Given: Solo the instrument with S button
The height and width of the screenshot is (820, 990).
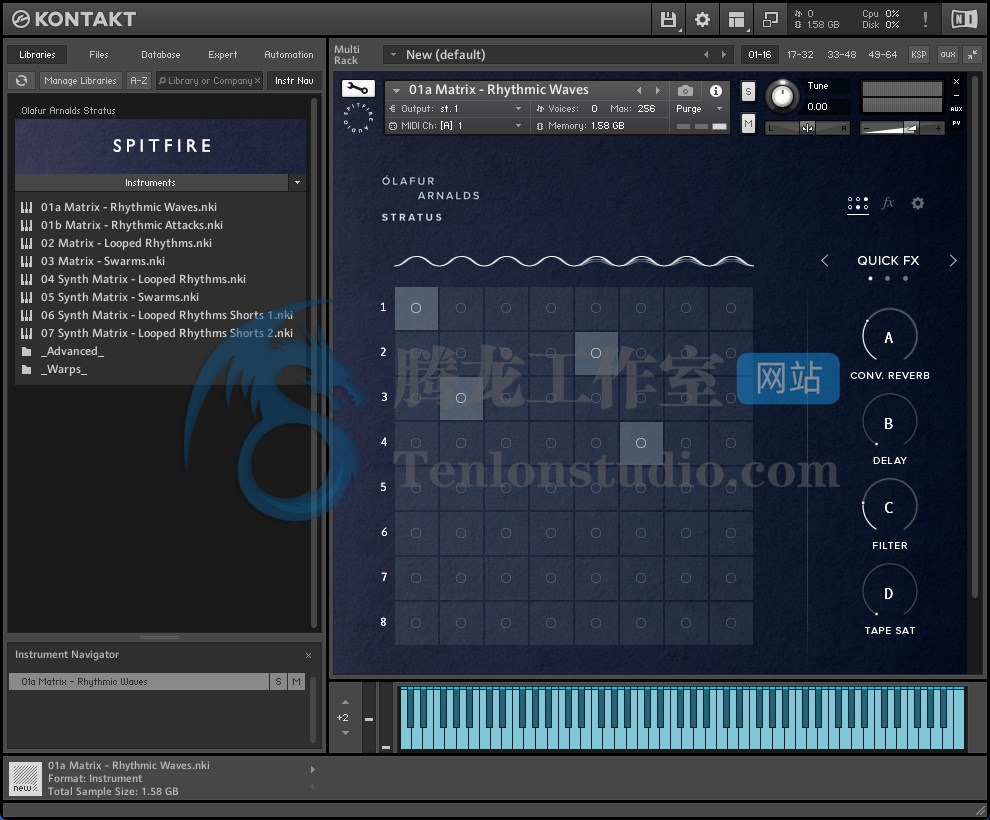Looking at the screenshot, I should click(x=748, y=92).
